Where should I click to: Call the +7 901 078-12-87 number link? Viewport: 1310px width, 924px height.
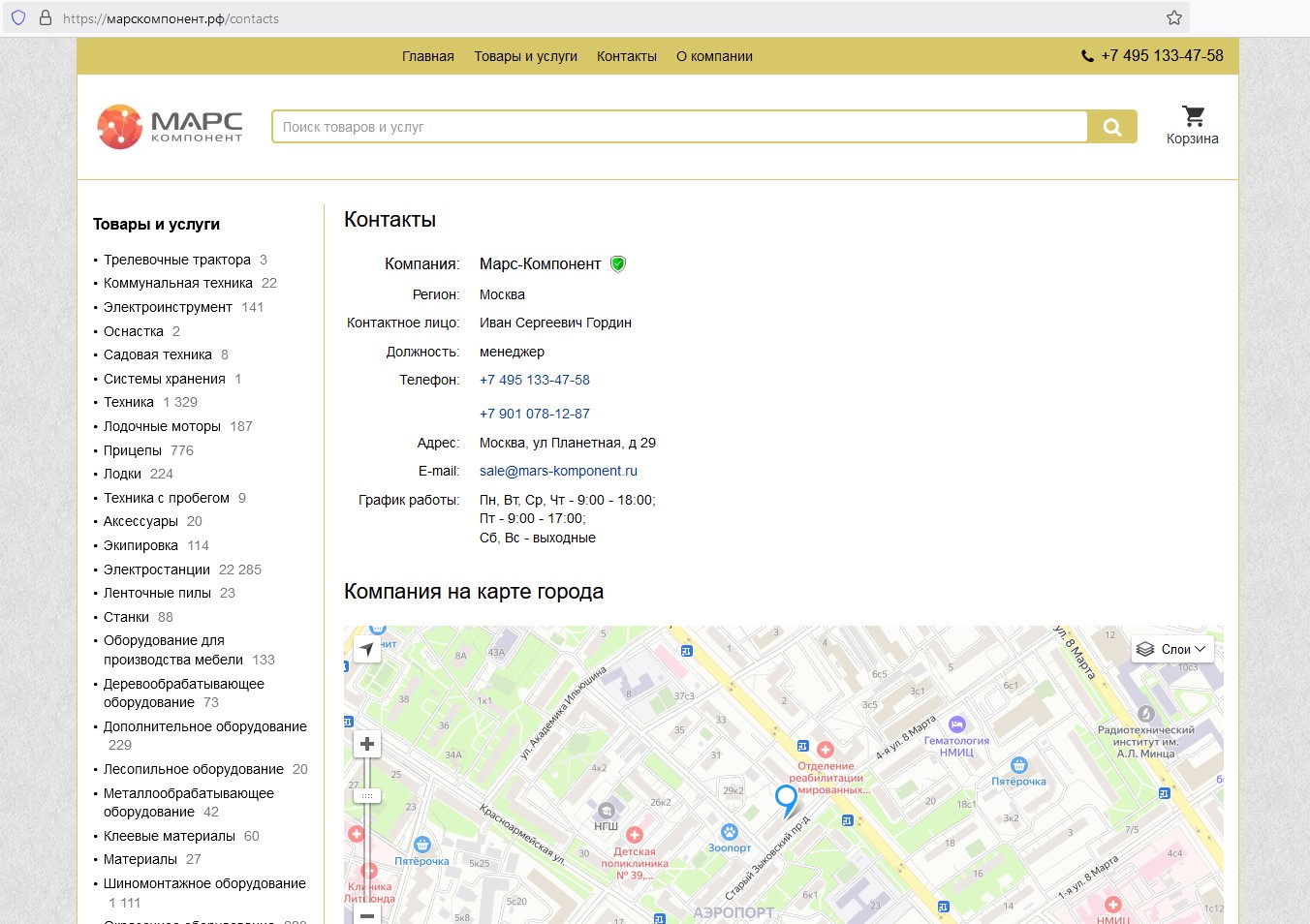click(535, 414)
